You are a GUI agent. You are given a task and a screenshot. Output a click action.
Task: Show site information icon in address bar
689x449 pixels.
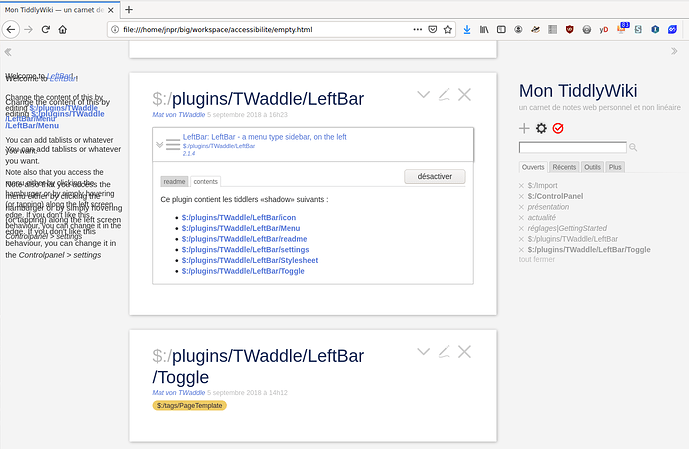click(115, 29)
